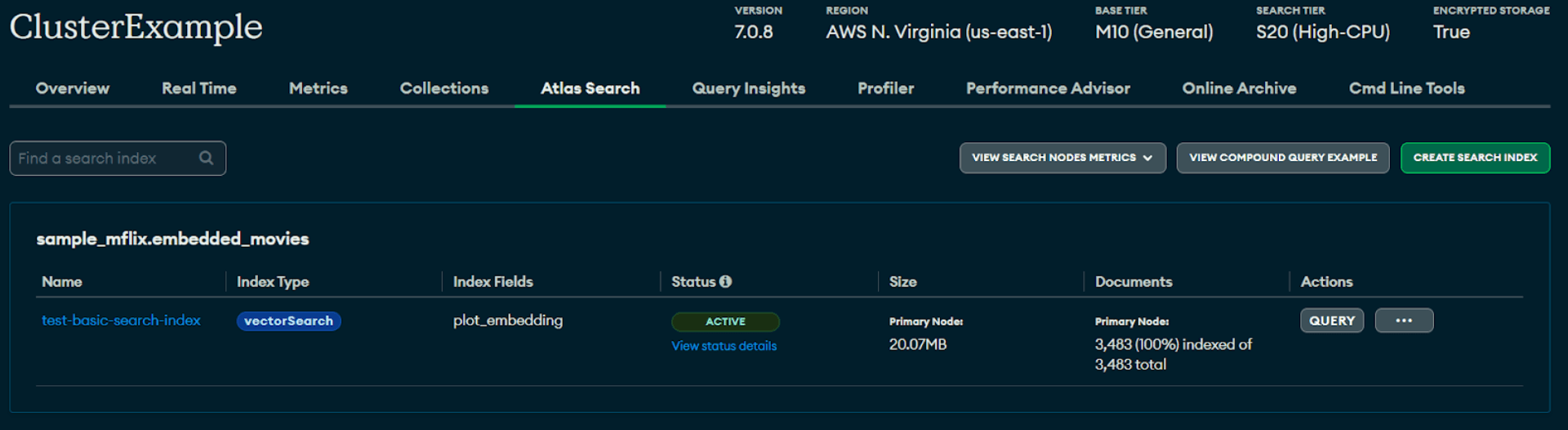Click the Status info icon
1568x430 pixels.
[725, 281]
